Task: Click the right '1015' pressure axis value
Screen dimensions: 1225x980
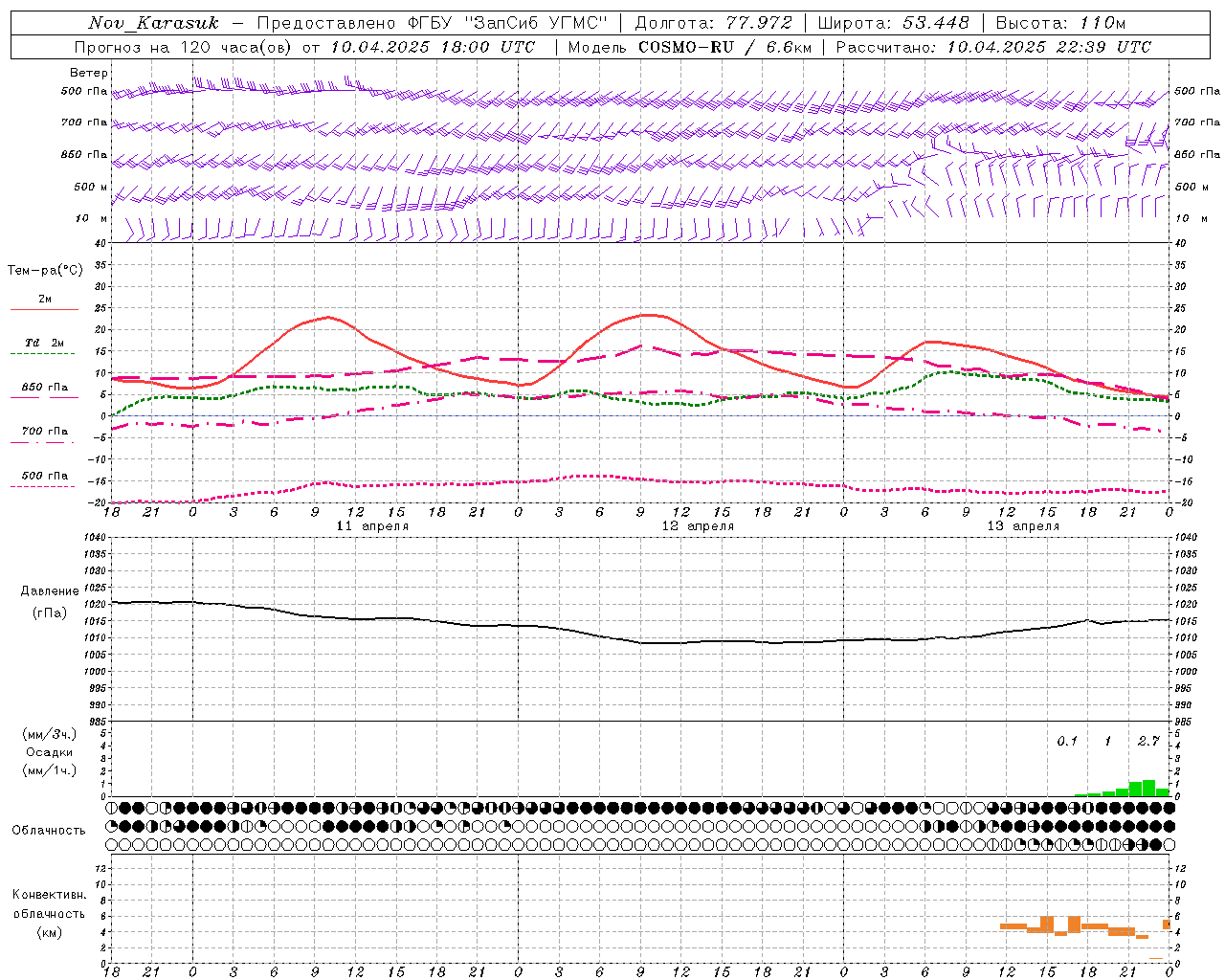Action: coord(1186,621)
